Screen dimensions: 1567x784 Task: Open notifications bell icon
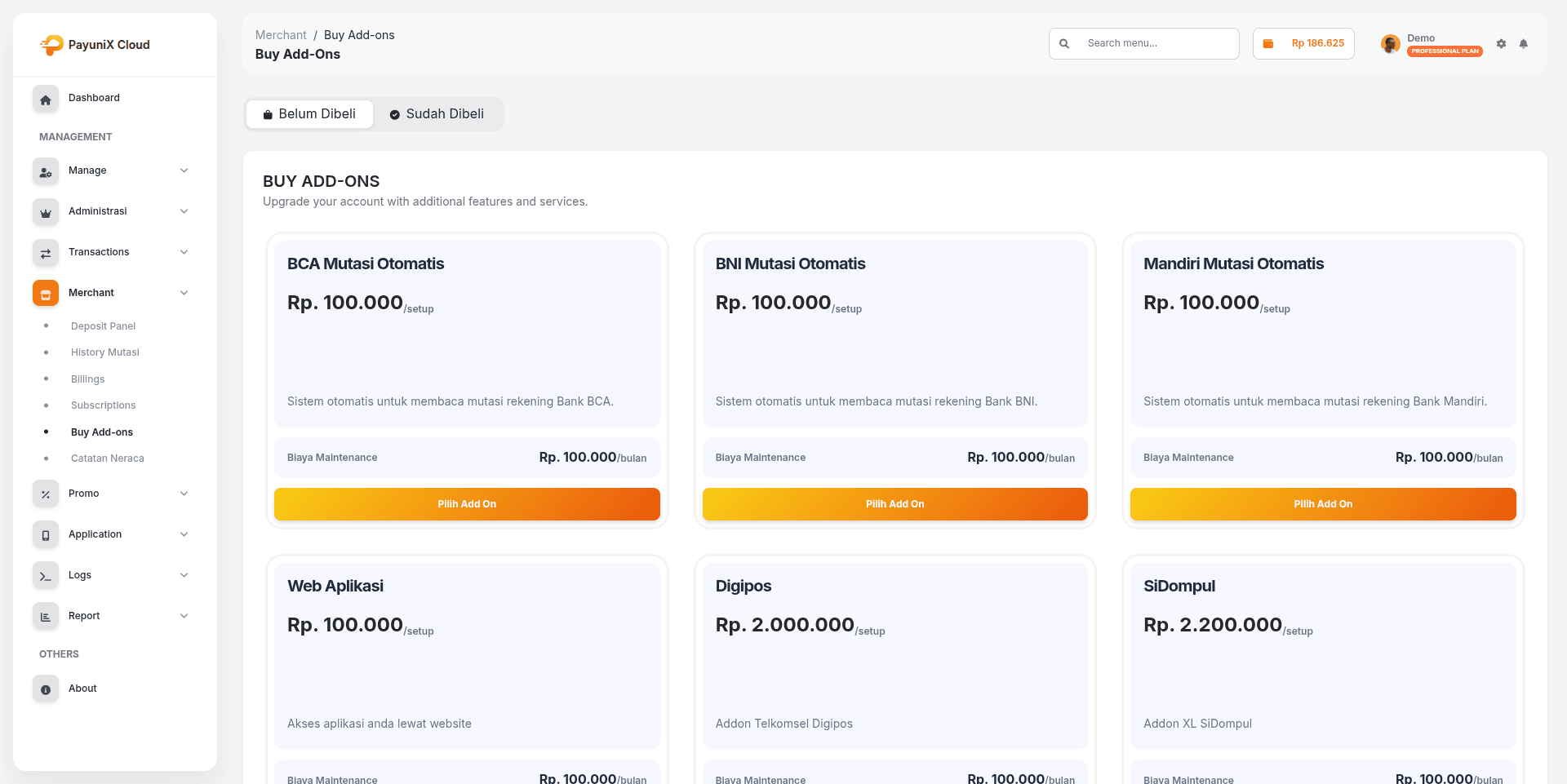pos(1523,44)
